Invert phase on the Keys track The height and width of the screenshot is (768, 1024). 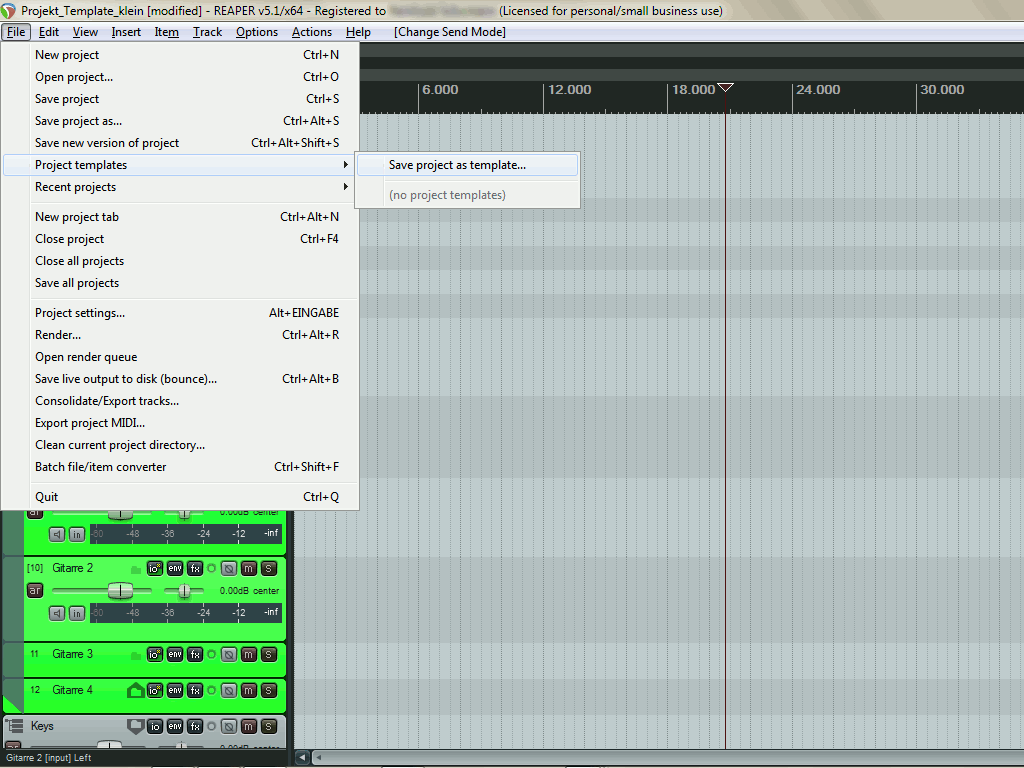229,726
